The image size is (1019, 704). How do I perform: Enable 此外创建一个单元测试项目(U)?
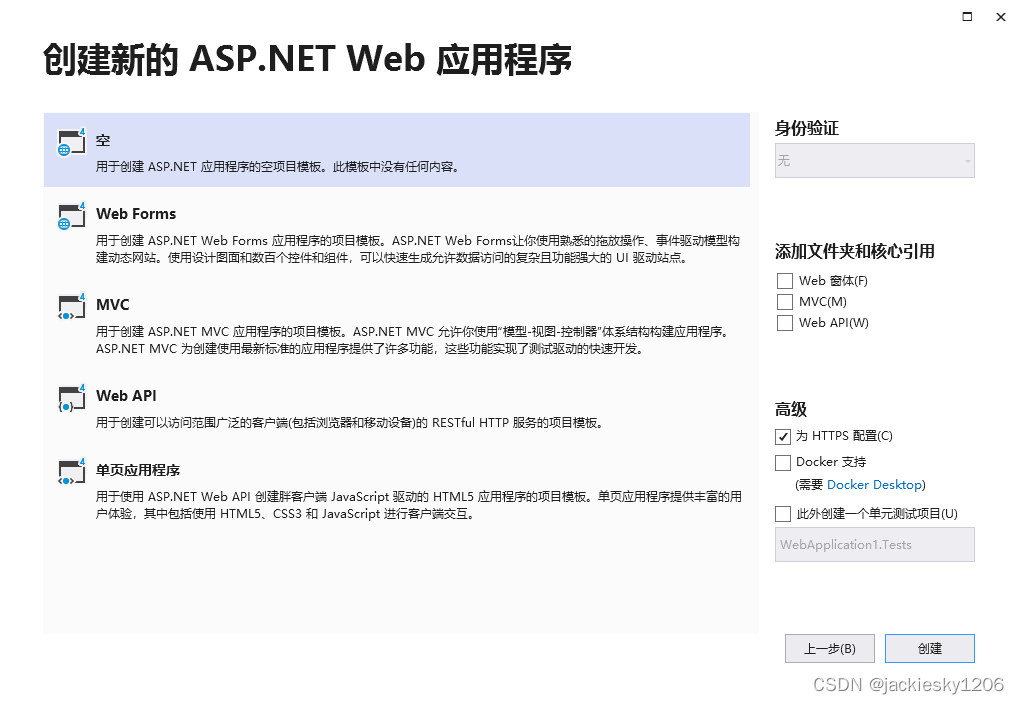click(x=784, y=513)
